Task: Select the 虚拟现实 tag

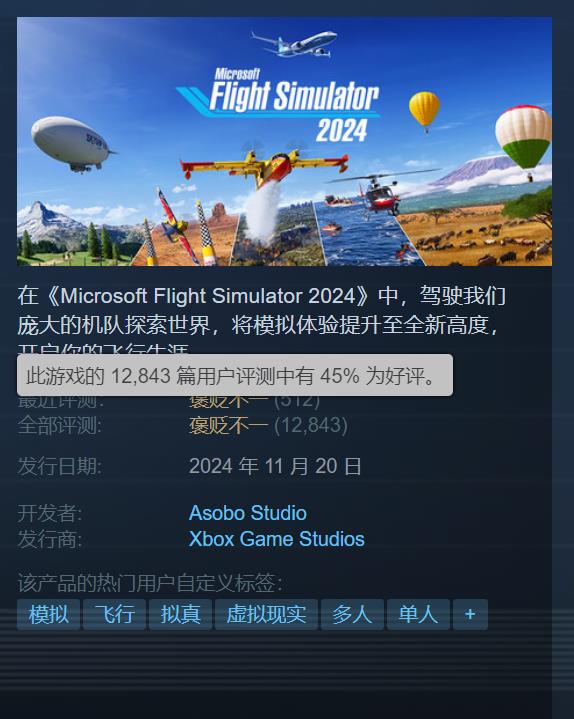Action: (x=266, y=614)
